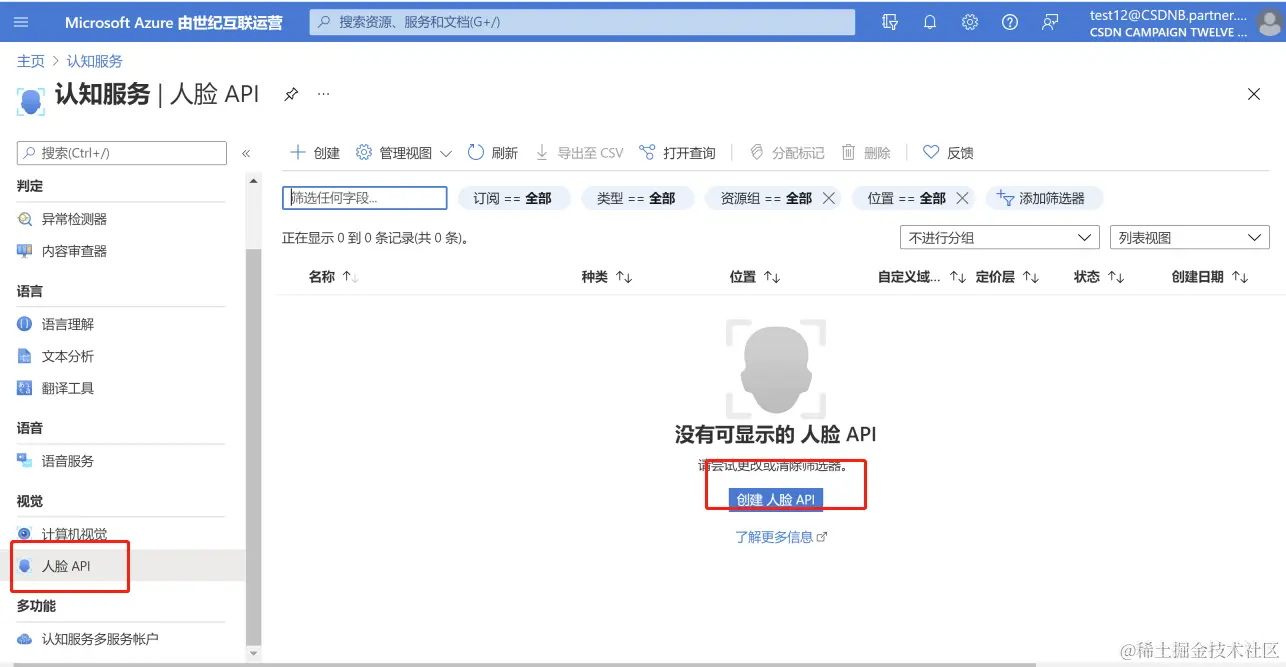
Task: Open the 资源组 == 全部 filter
Action: 766,198
